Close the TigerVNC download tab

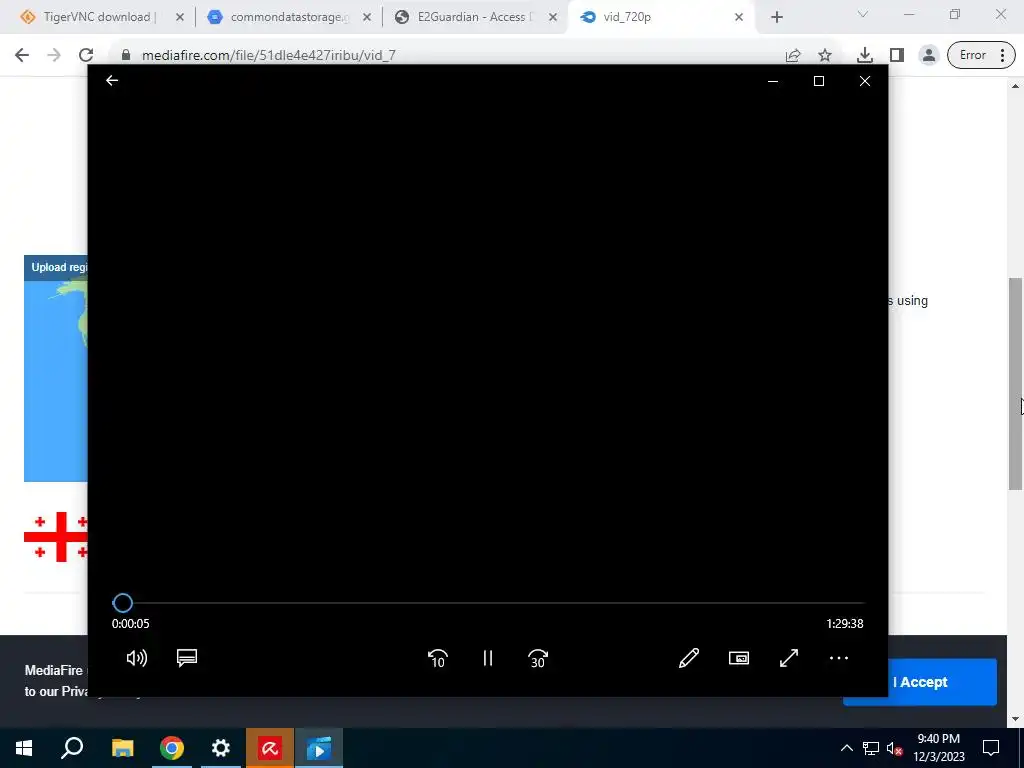[180, 17]
